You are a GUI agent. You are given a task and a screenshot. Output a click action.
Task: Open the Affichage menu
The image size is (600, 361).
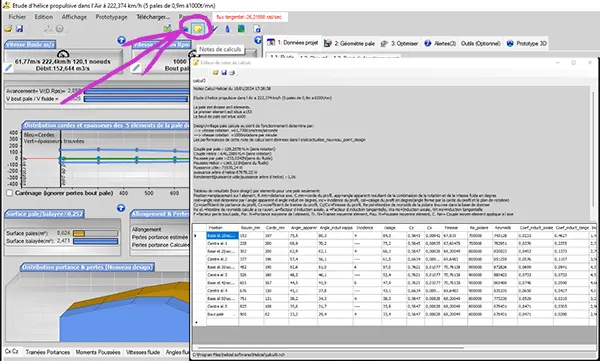(74, 17)
